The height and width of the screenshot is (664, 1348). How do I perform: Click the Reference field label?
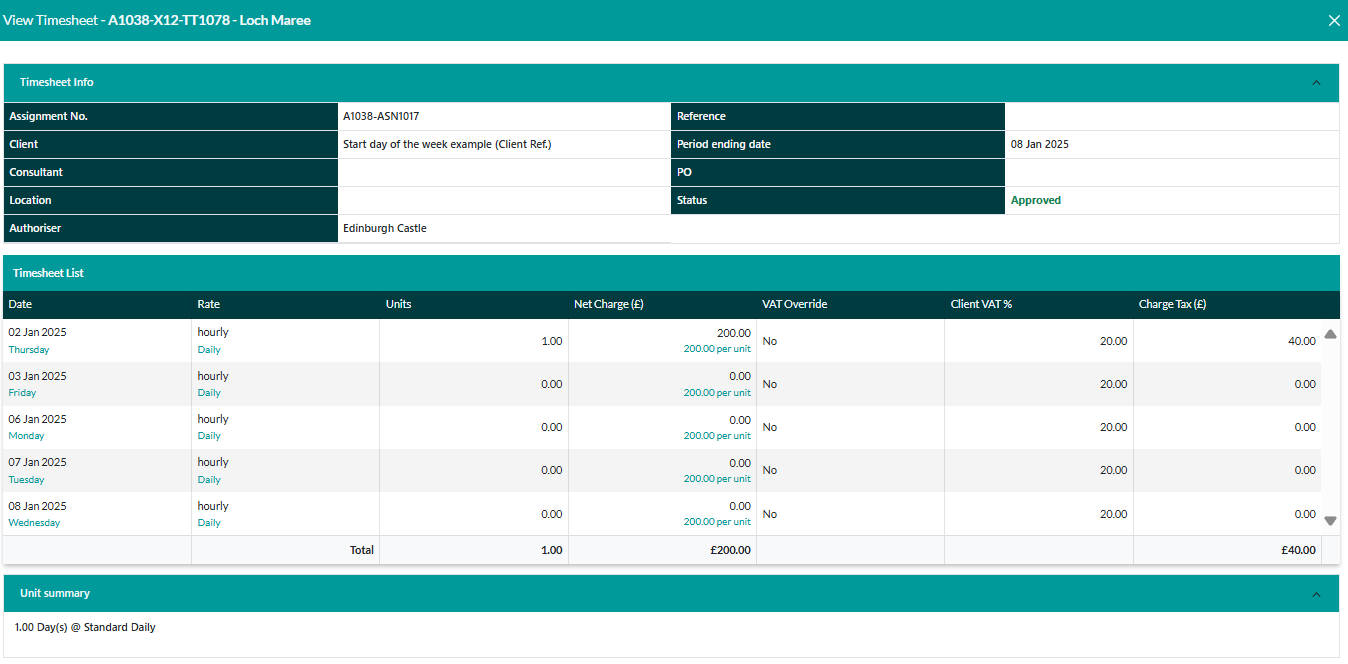point(701,116)
